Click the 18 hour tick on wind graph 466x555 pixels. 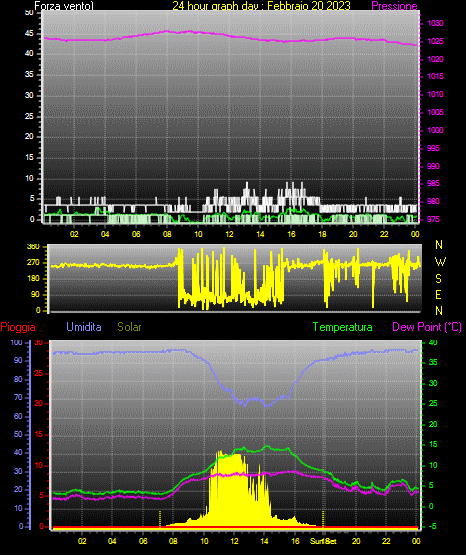(322, 234)
